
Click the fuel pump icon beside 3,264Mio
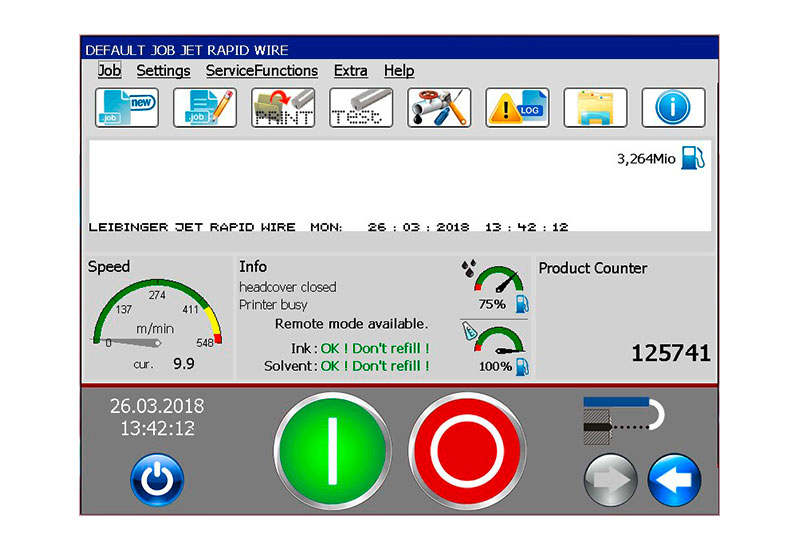[x=693, y=158]
